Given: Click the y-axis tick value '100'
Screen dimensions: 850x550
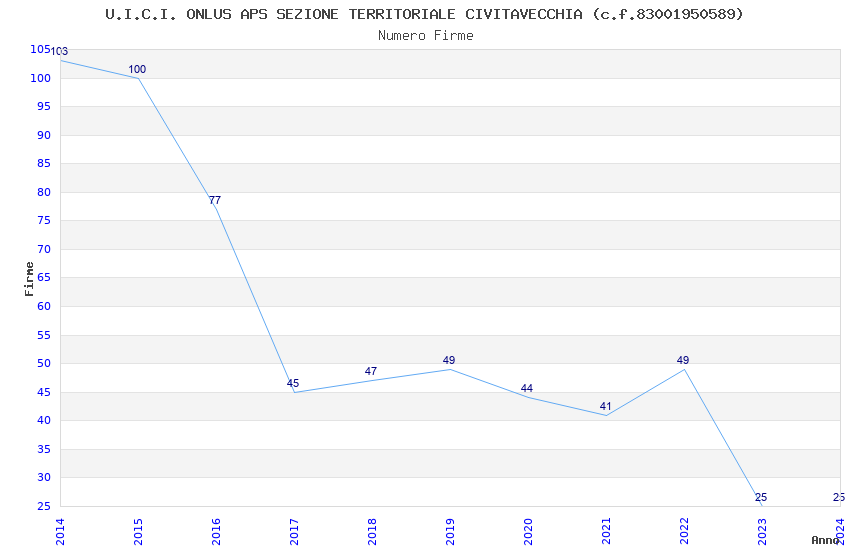Looking at the screenshot, I should point(40,79).
